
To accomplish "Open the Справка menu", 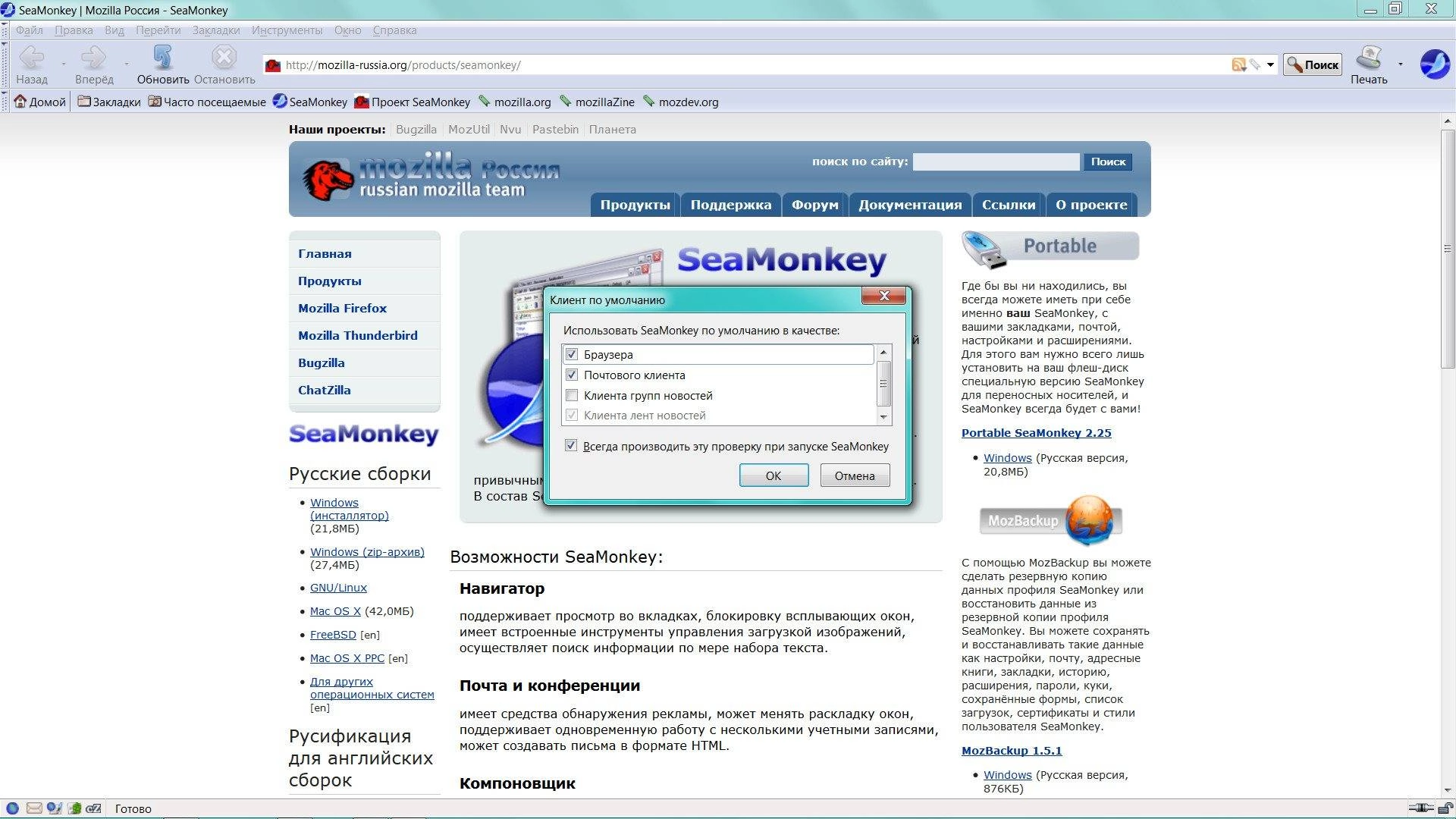I will point(394,30).
